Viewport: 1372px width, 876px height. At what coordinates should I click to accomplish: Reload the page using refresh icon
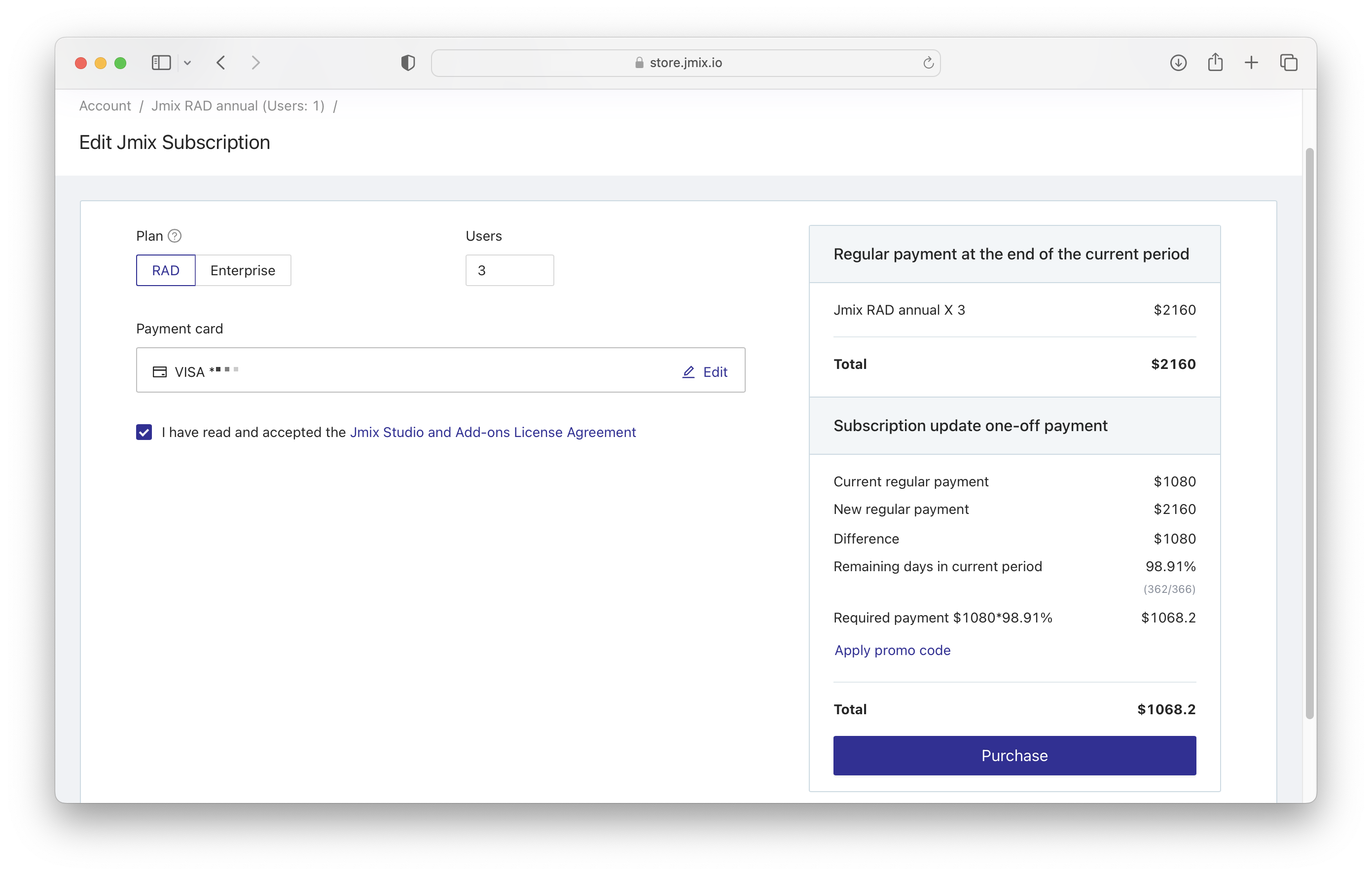(x=928, y=63)
